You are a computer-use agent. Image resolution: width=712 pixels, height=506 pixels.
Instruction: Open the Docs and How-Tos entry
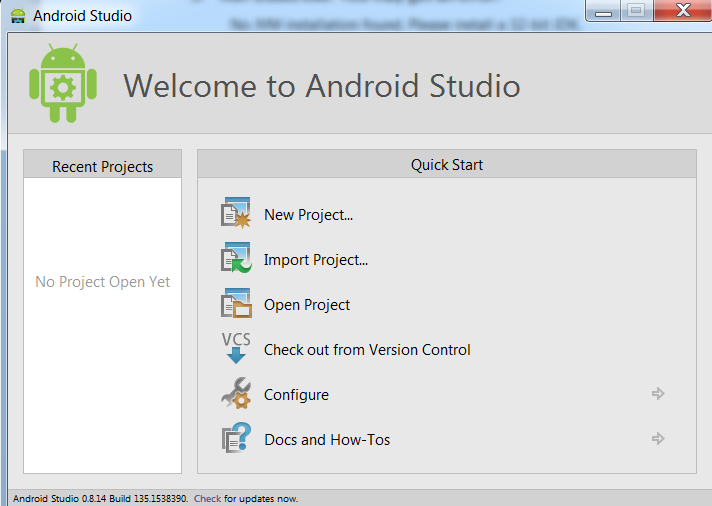coord(327,440)
